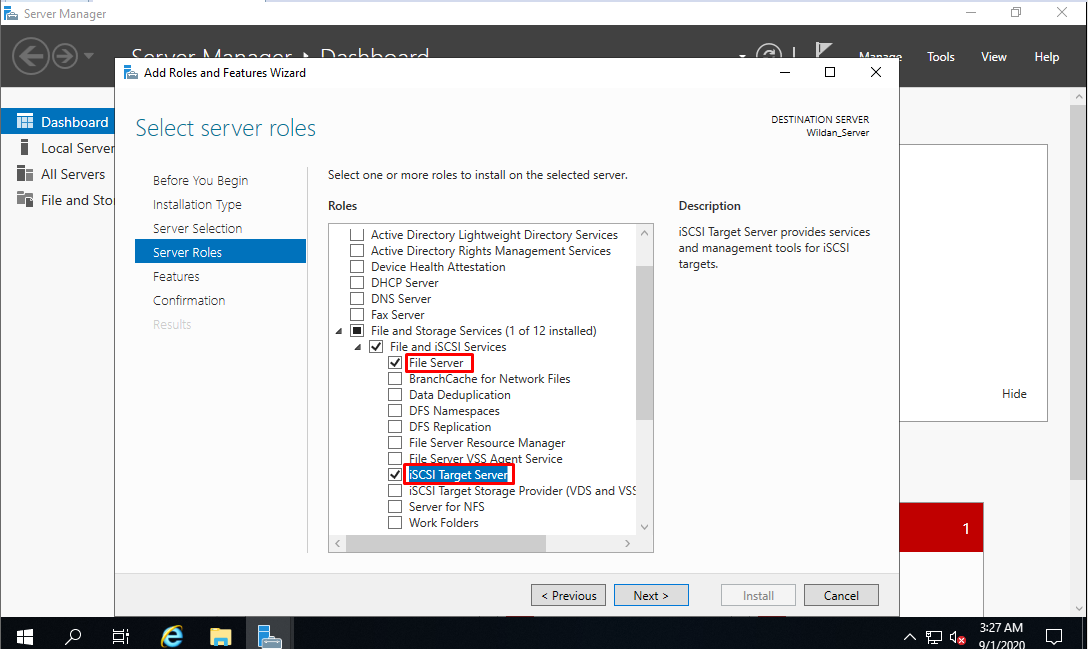Viewport: 1088px width, 649px height.
Task: Select the Server Roles step
Action: [x=220, y=252]
